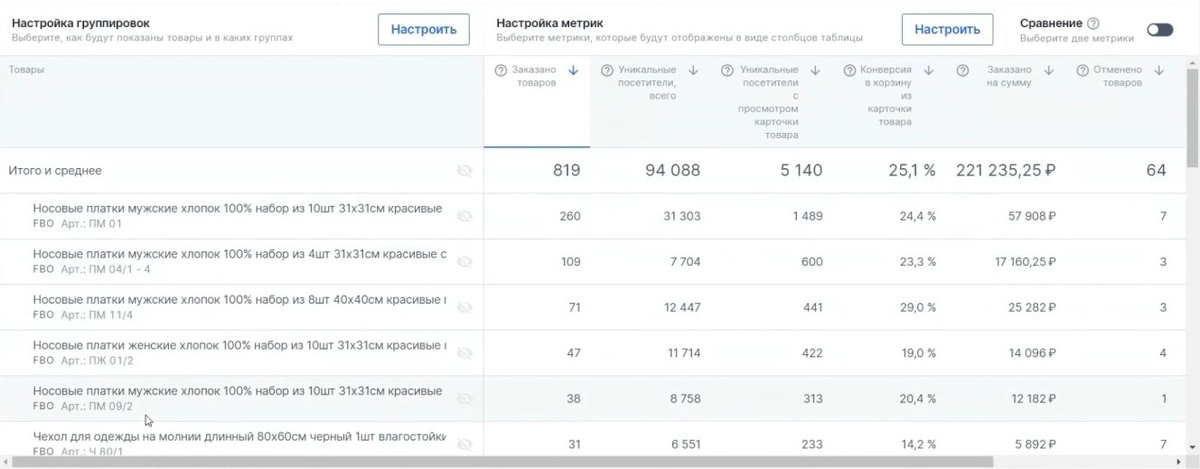This screenshot has width=1200, height=469.
Task: Select Конверсия в корзину column header text
Action: tap(886, 96)
